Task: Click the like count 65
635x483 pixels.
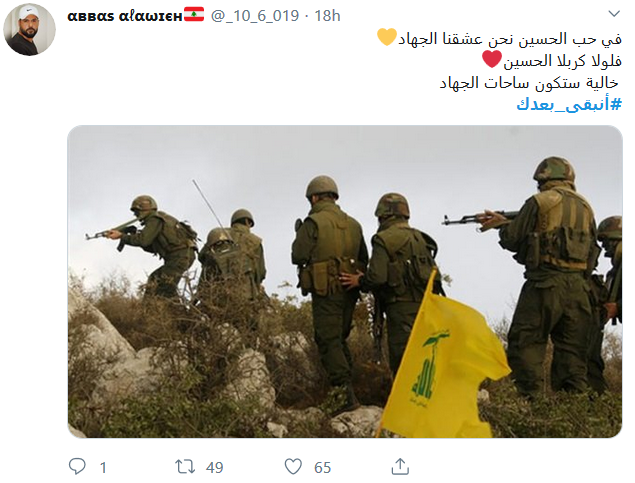Action: click(322, 468)
